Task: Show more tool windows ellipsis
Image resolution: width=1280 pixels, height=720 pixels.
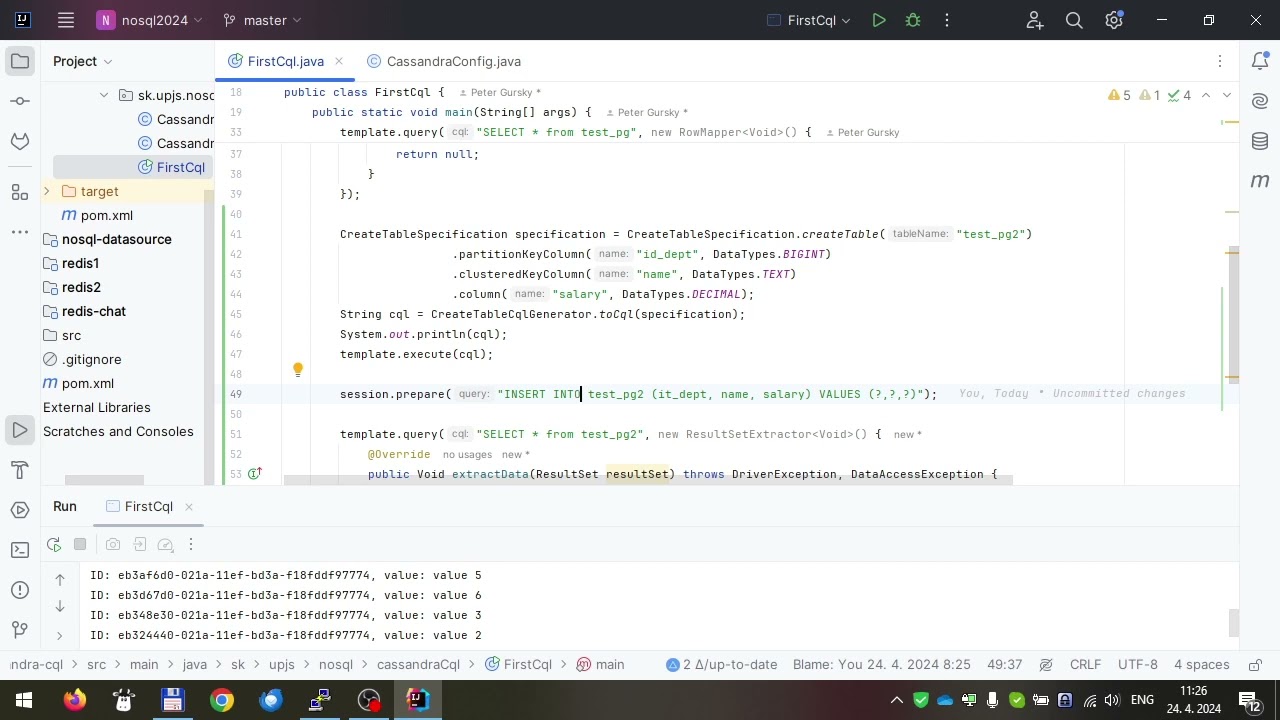Action: [x=20, y=232]
